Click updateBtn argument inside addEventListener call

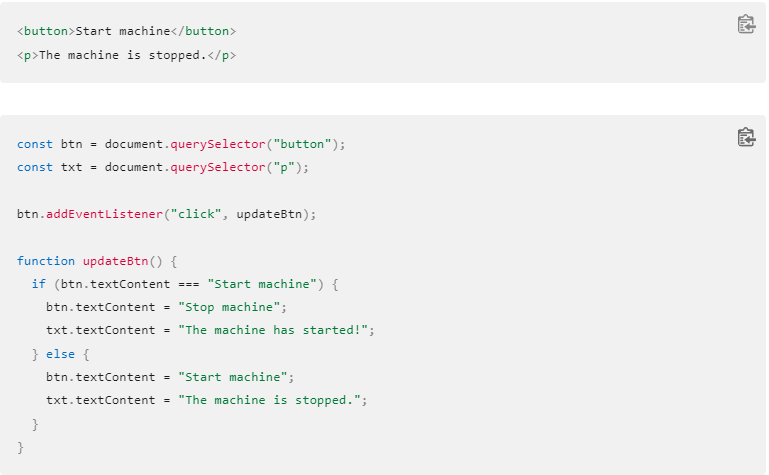[269, 214]
